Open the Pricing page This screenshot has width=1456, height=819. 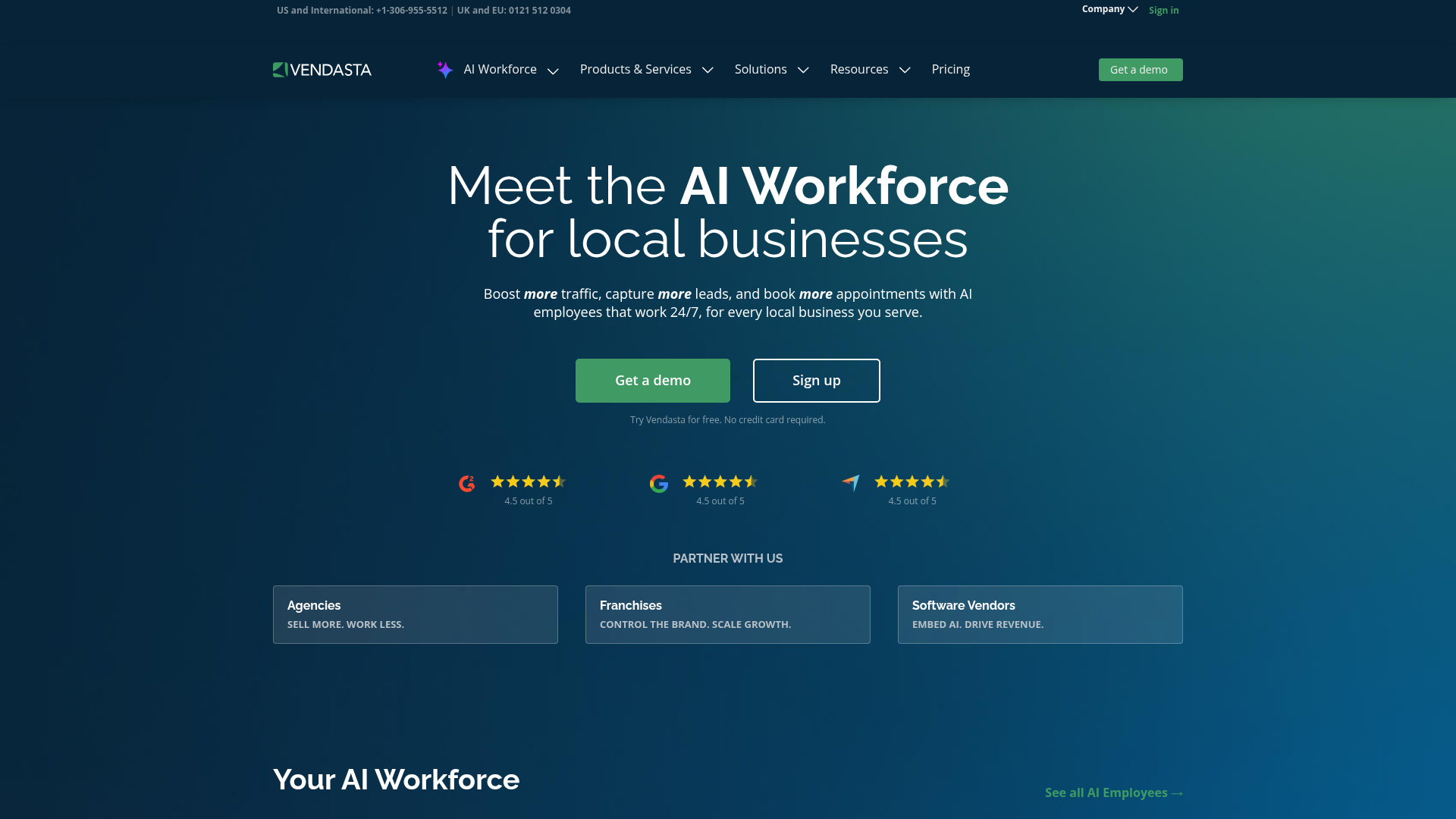point(950,69)
